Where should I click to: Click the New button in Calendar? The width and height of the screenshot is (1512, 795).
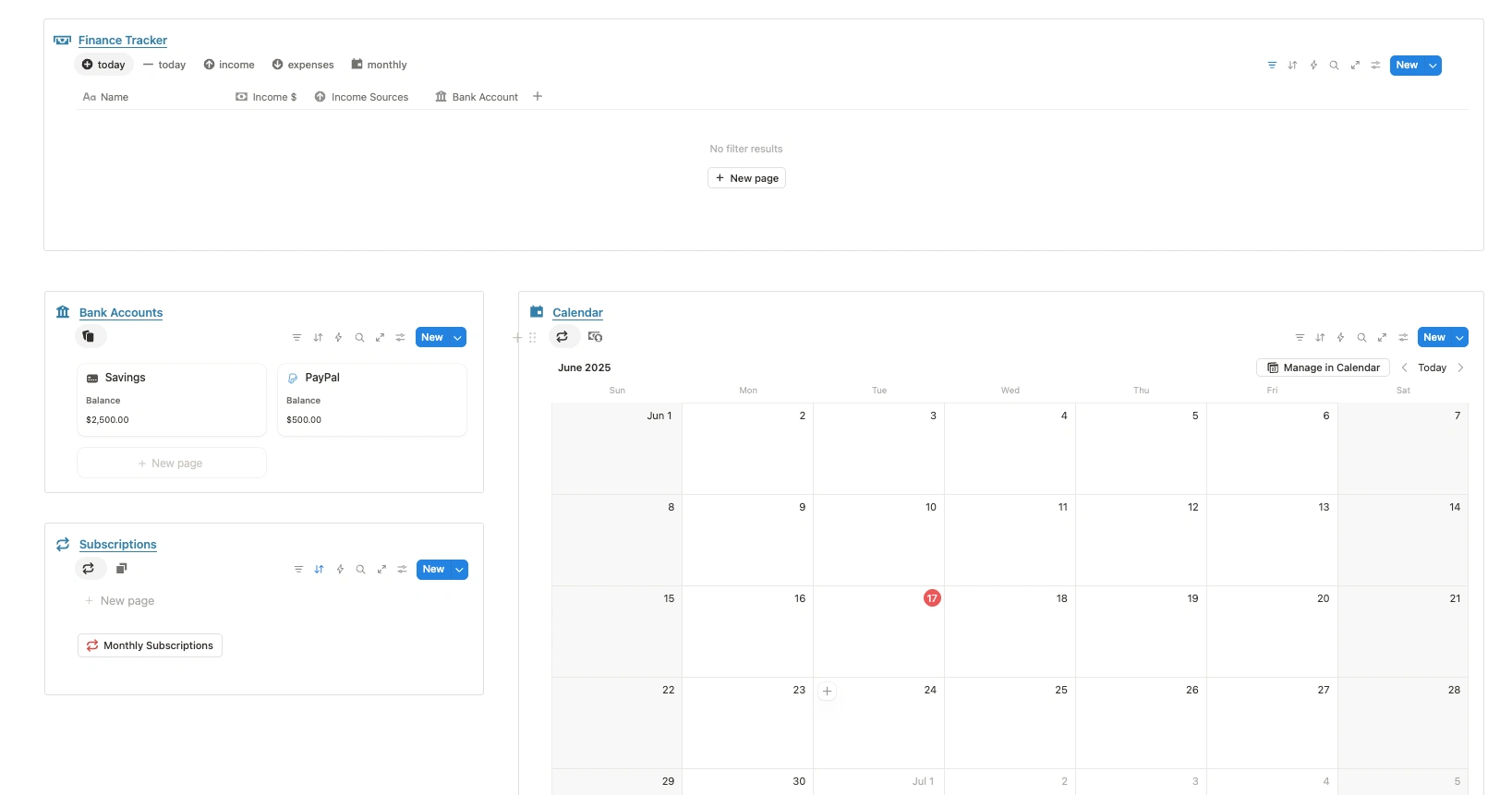point(1434,338)
